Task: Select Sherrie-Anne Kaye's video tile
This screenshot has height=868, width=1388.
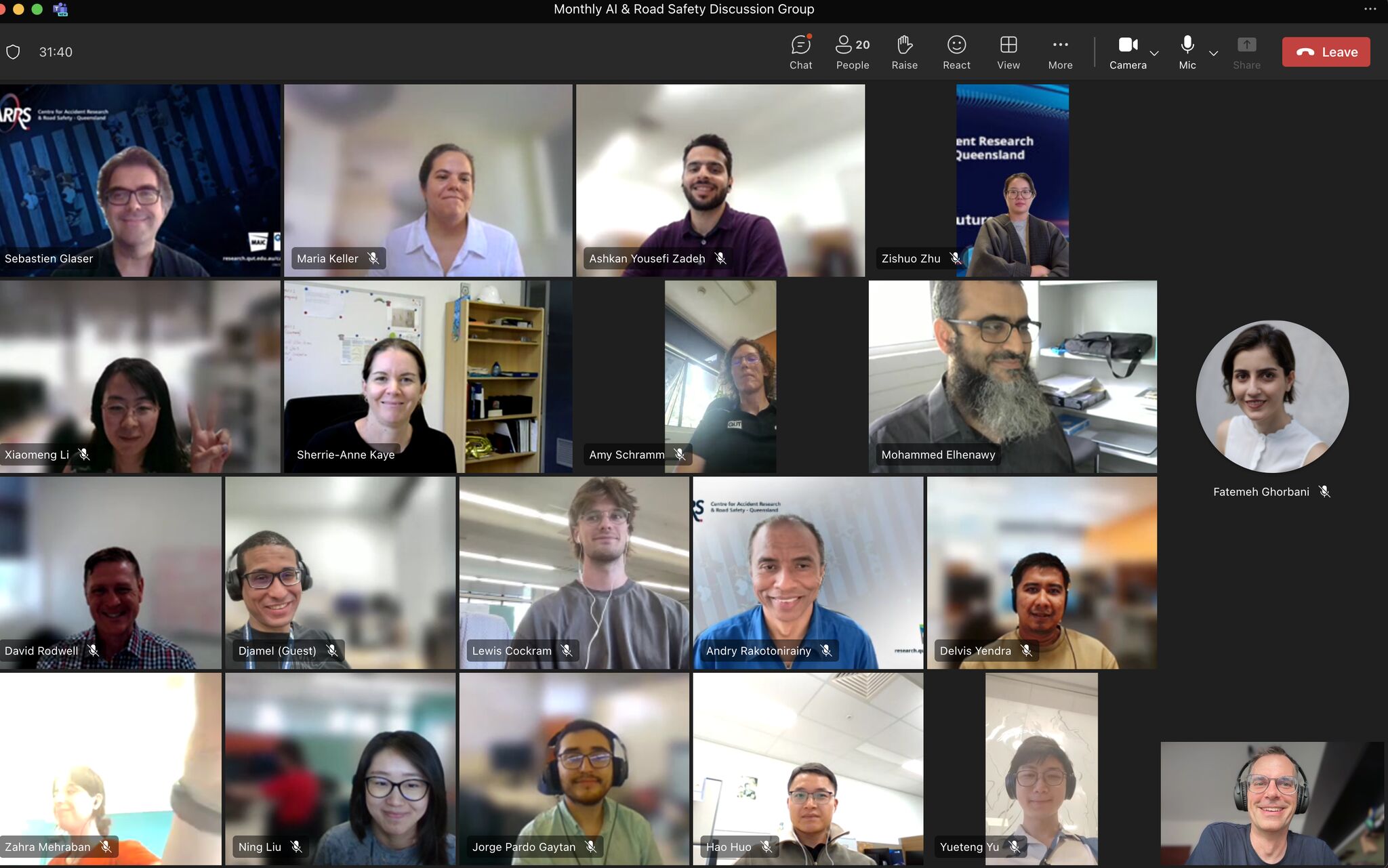Action: (x=428, y=377)
